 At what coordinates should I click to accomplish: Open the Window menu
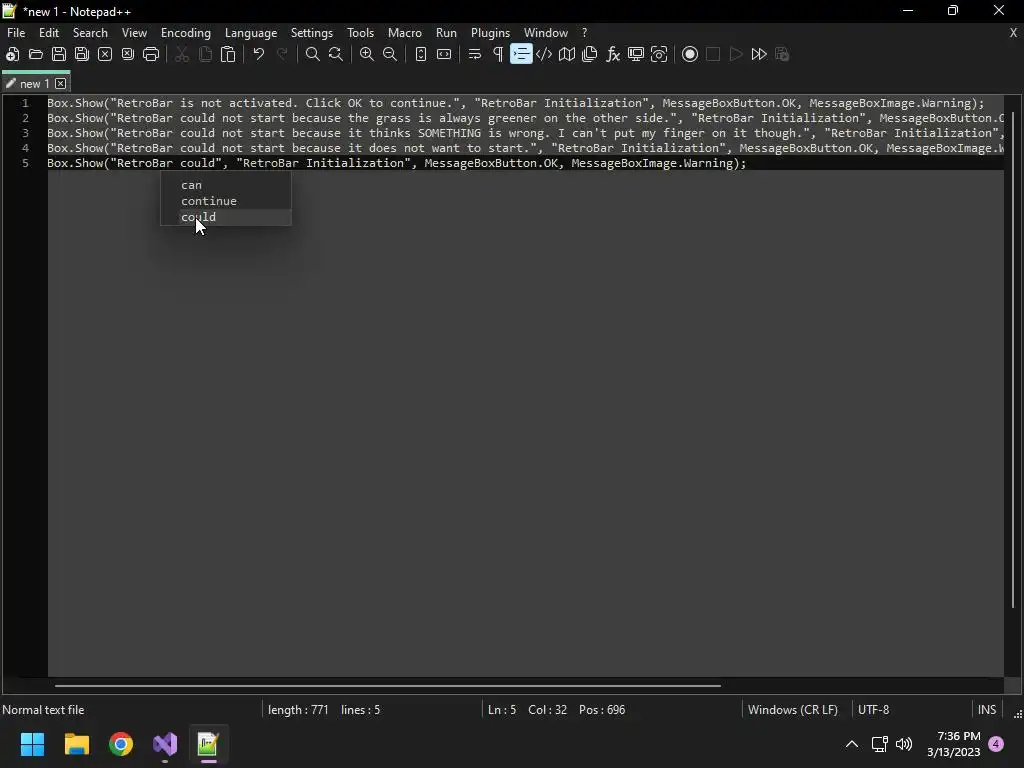pos(546,33)
